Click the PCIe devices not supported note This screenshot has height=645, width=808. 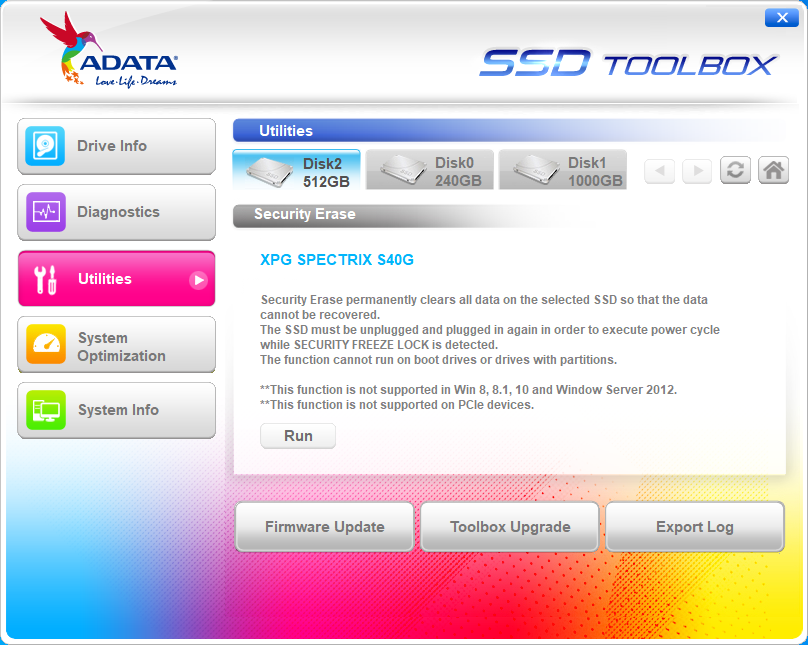(x=397, y=405)
